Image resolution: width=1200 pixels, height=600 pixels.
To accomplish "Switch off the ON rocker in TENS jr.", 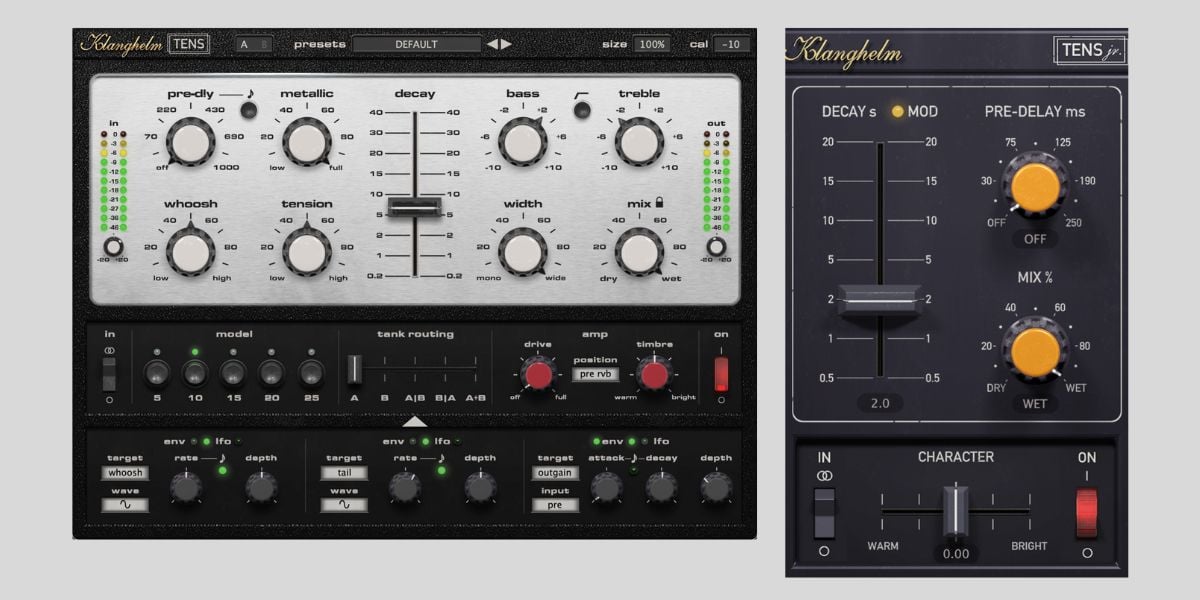I will pos(1086,511).
